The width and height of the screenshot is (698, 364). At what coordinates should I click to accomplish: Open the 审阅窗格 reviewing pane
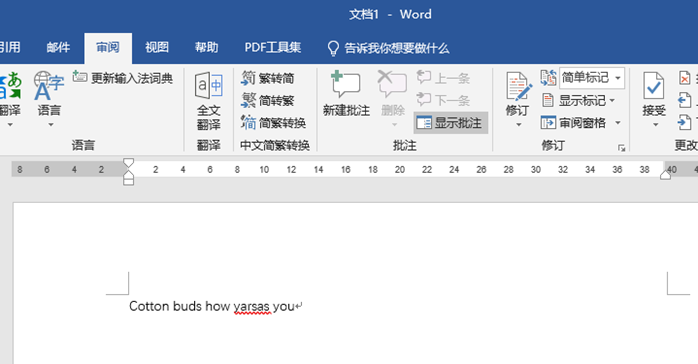[574, 123]
